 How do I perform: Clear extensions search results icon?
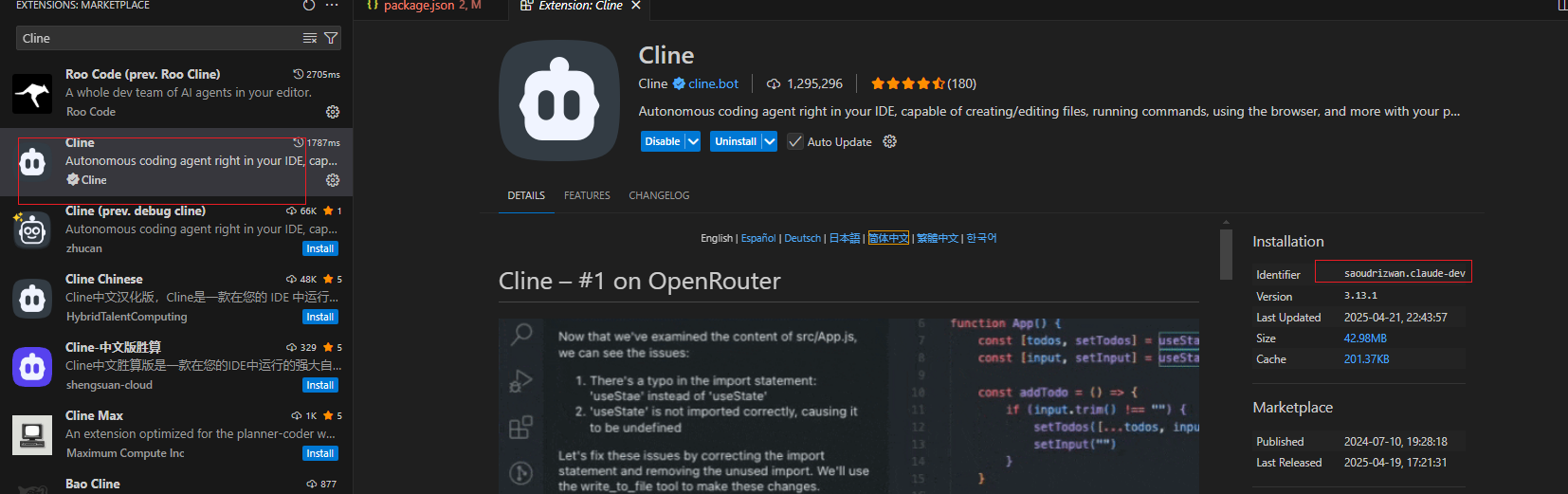tap(310, 38)
